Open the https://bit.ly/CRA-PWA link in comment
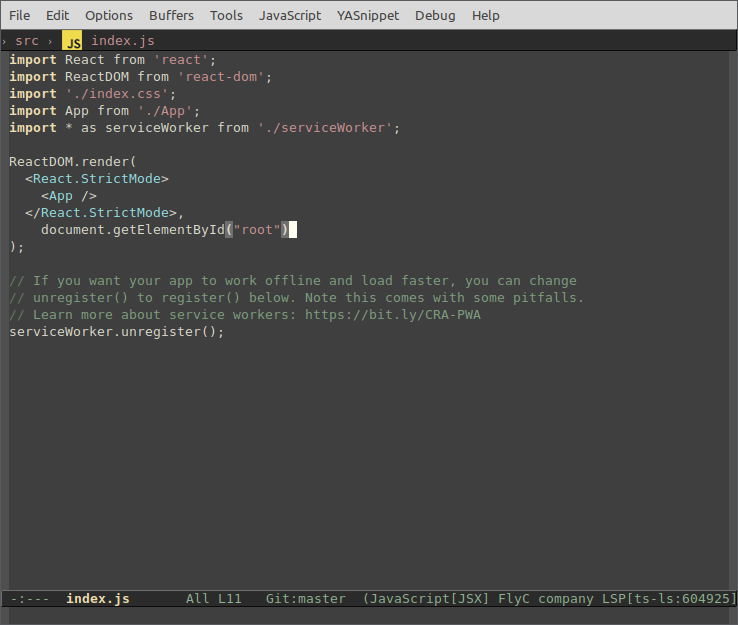This screenshot has width=738, height=625. coord(393,315)
